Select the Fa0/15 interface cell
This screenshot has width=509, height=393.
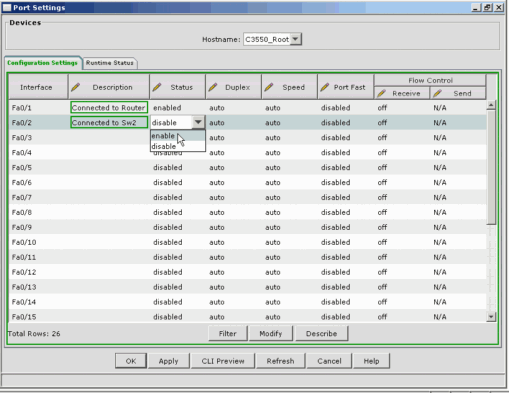tap(38, 317)
